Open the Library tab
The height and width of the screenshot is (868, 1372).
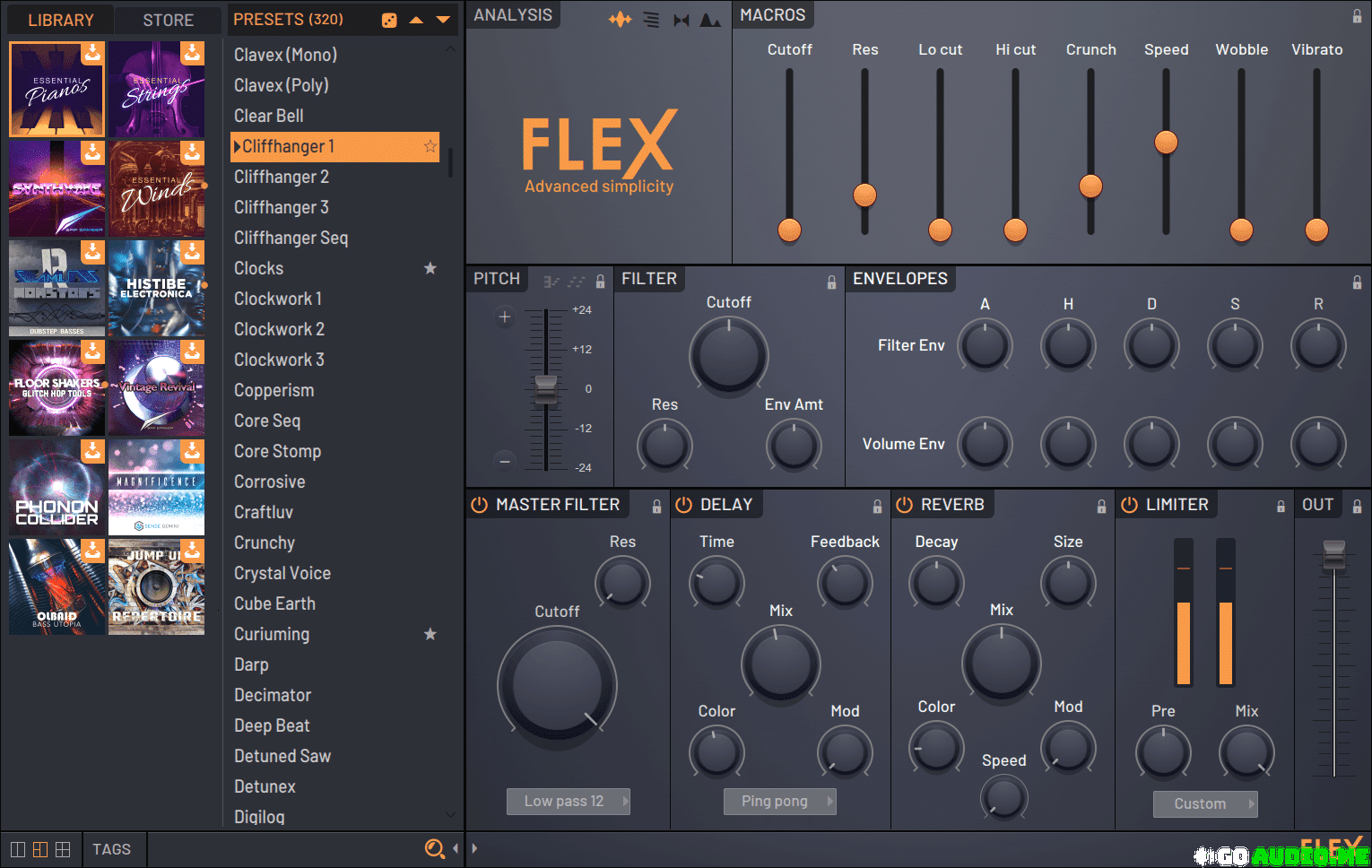60,20
